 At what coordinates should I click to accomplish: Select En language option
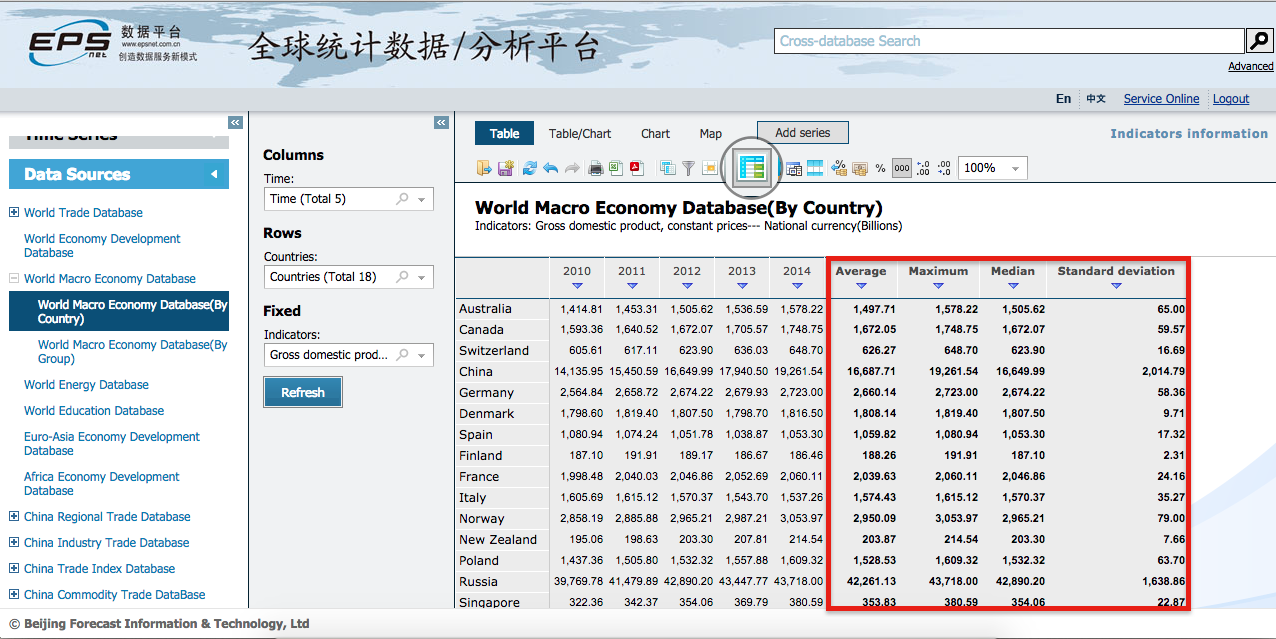(x=1063, y=99)
